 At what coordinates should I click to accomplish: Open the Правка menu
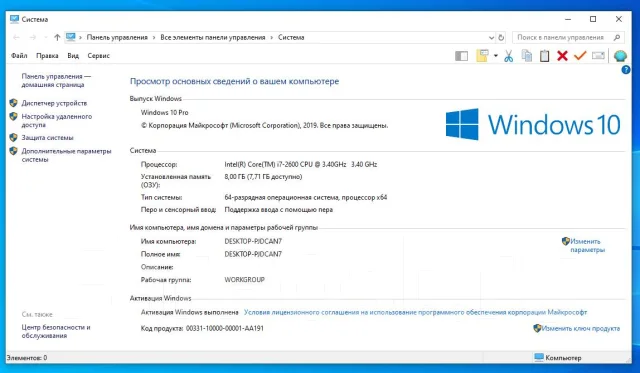click(47, 56)
